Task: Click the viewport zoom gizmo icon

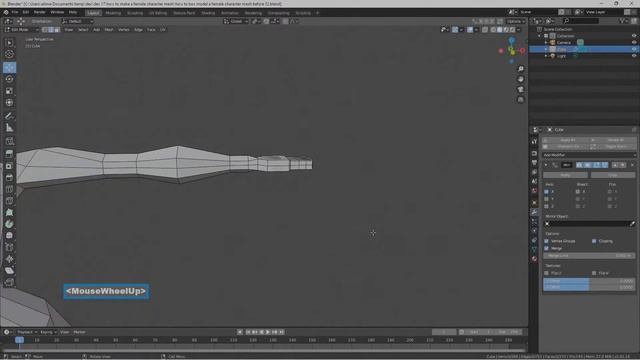Action: tap(520, 69)
